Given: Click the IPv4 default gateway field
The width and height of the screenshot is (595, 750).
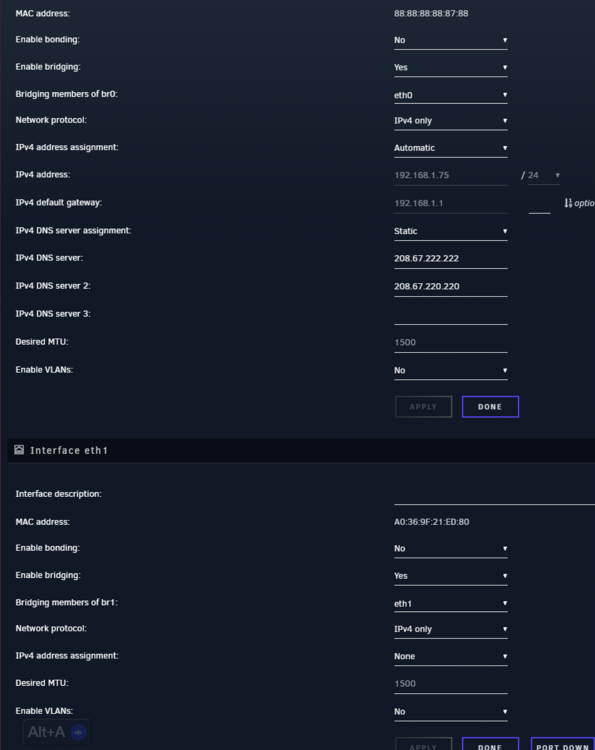Looking at the screenshot, I should pos(451,203).
